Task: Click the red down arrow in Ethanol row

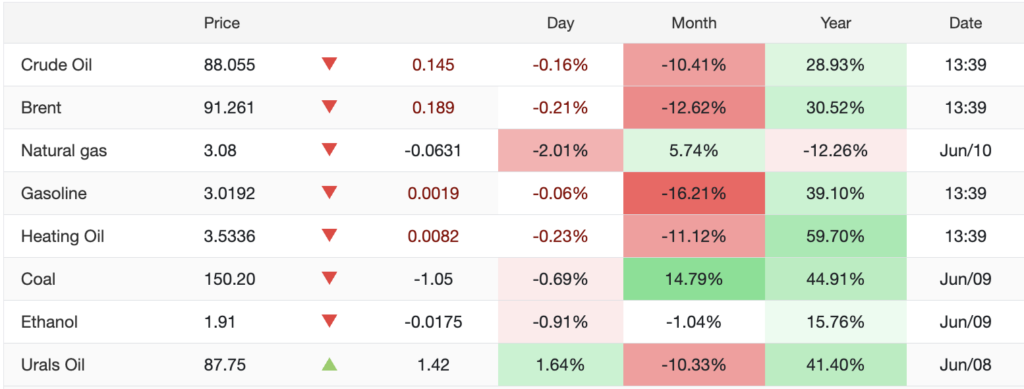Action: pyautogui.click(x=329, y=321)
